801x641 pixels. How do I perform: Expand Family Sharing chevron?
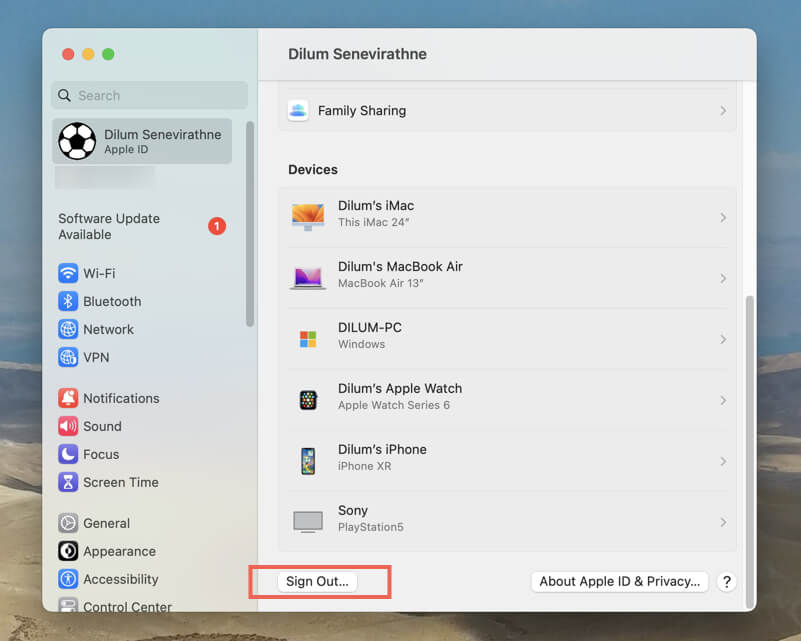click(x=723, y=111)
